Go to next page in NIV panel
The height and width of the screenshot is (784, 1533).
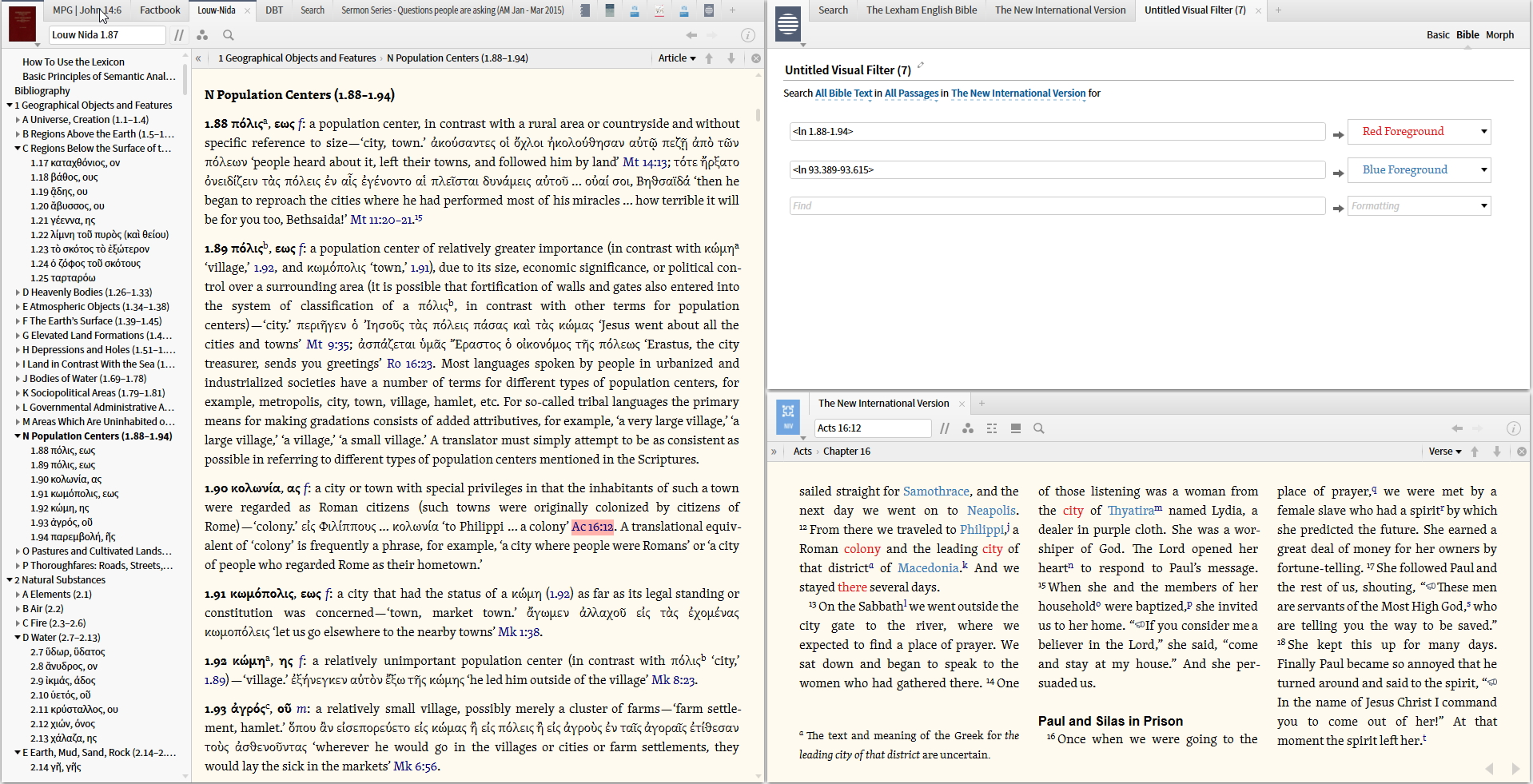click(1515, 769)
